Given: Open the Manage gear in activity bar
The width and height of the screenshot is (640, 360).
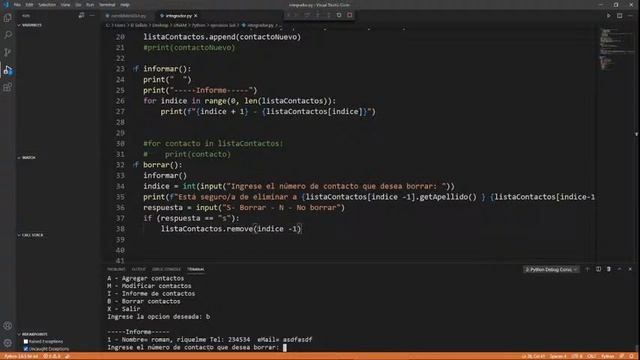Looking at the screenshot, I should (7, 343).
